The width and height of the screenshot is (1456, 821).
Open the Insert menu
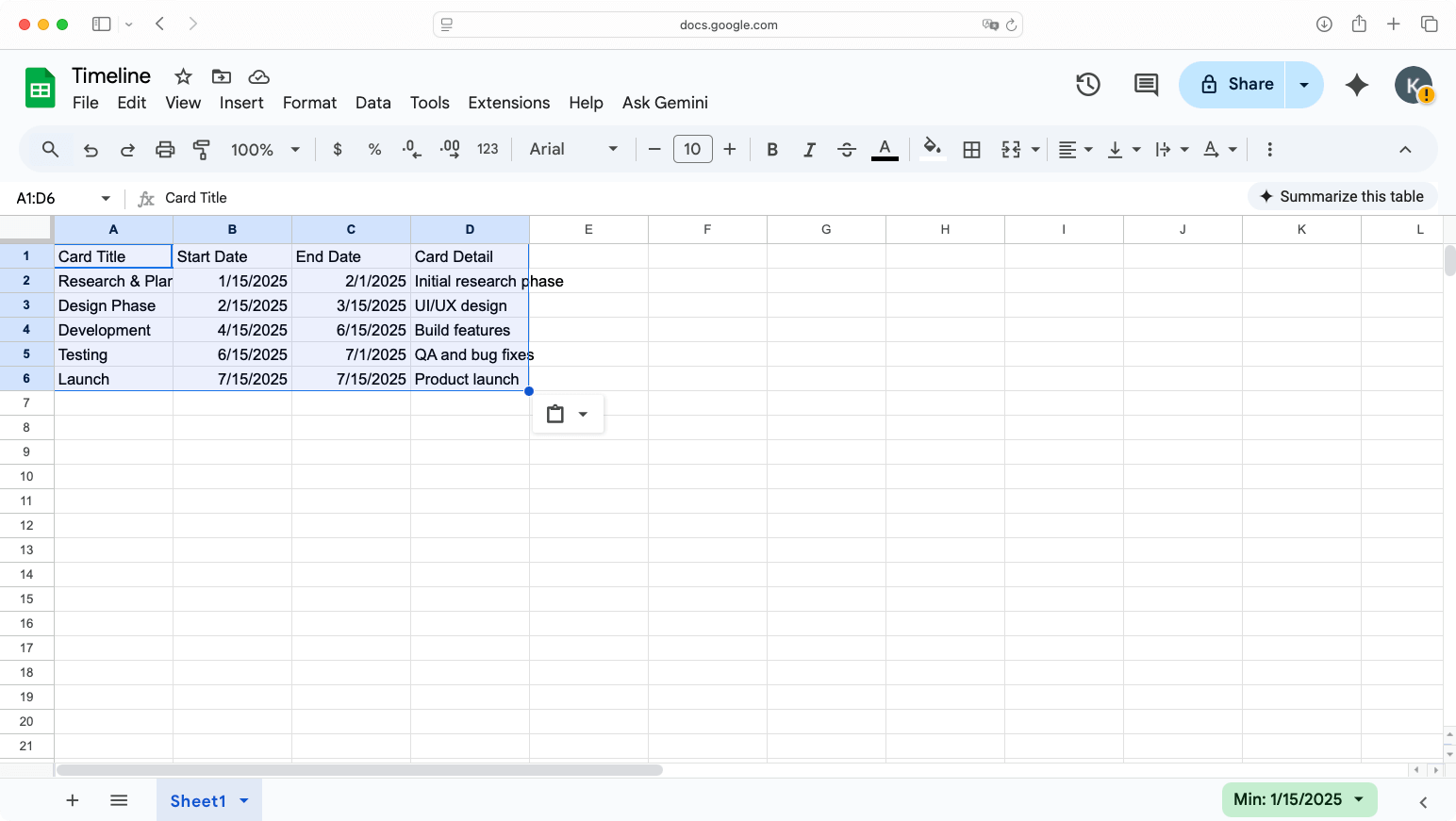[241, 103]
